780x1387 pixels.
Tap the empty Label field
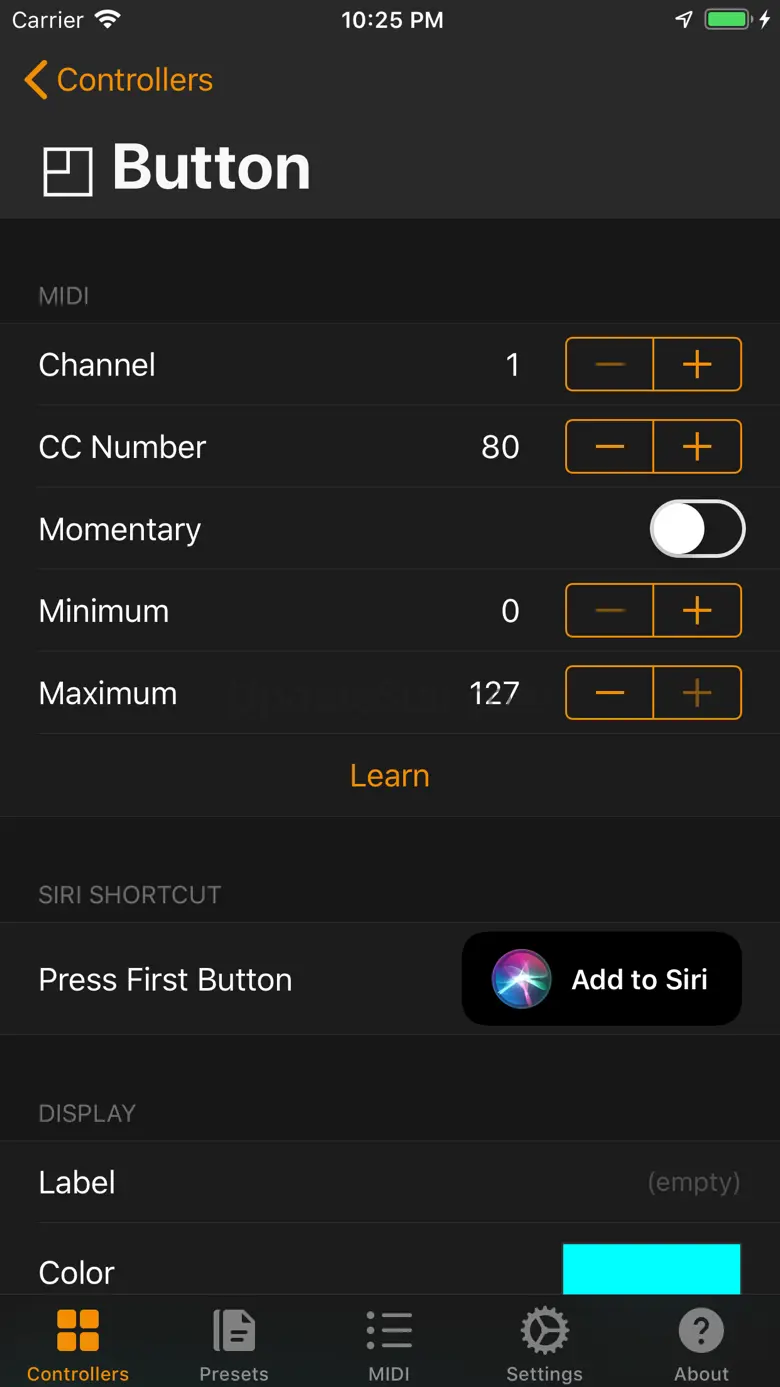coord(693,1182)
